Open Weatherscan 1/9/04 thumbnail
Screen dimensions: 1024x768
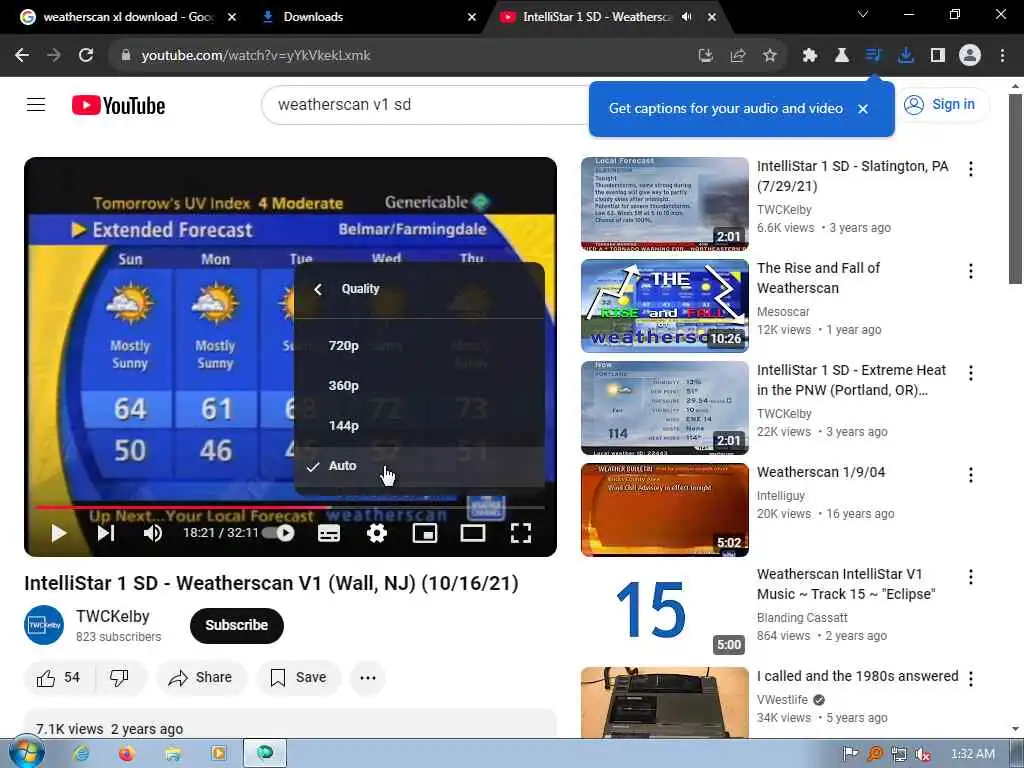665,509
